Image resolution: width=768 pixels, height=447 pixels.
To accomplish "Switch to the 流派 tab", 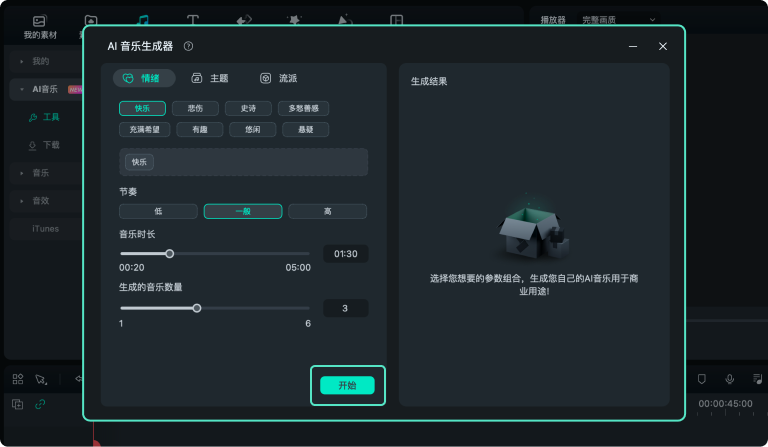I will (279, 78).
